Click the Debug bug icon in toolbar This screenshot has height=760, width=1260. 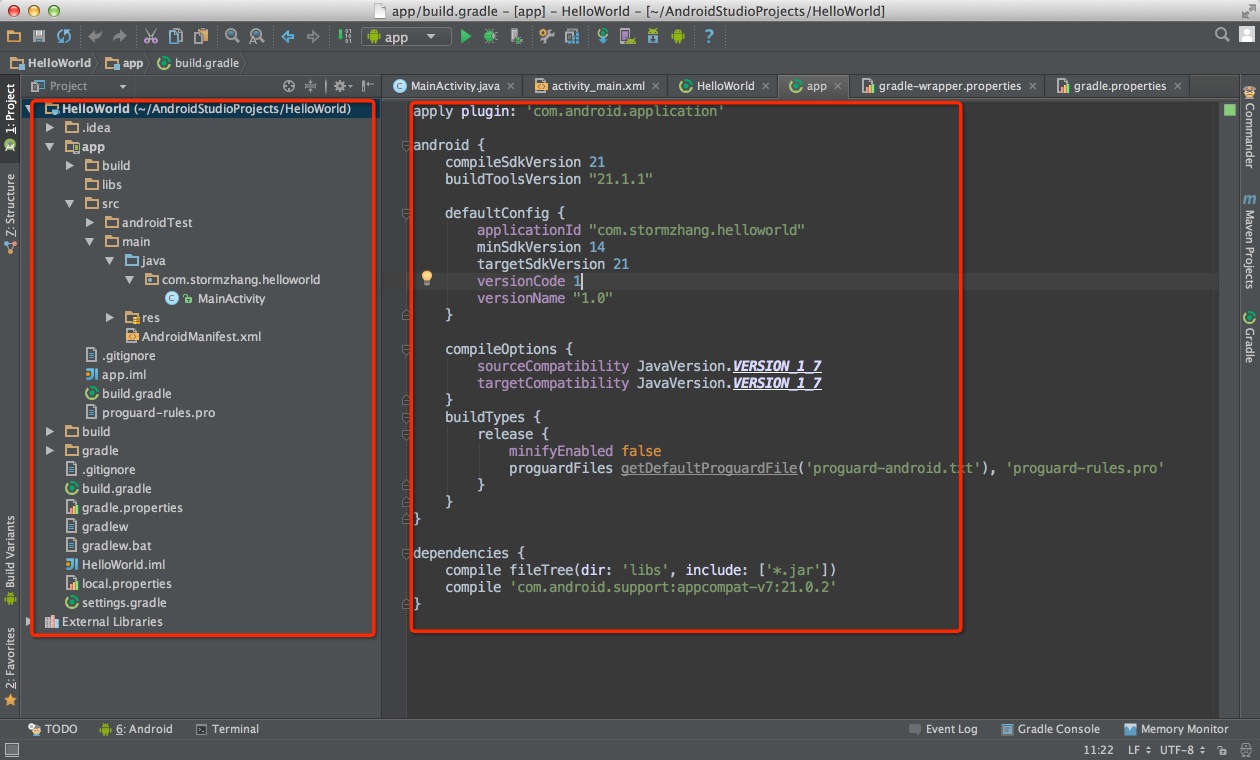(x=490, y=36)
